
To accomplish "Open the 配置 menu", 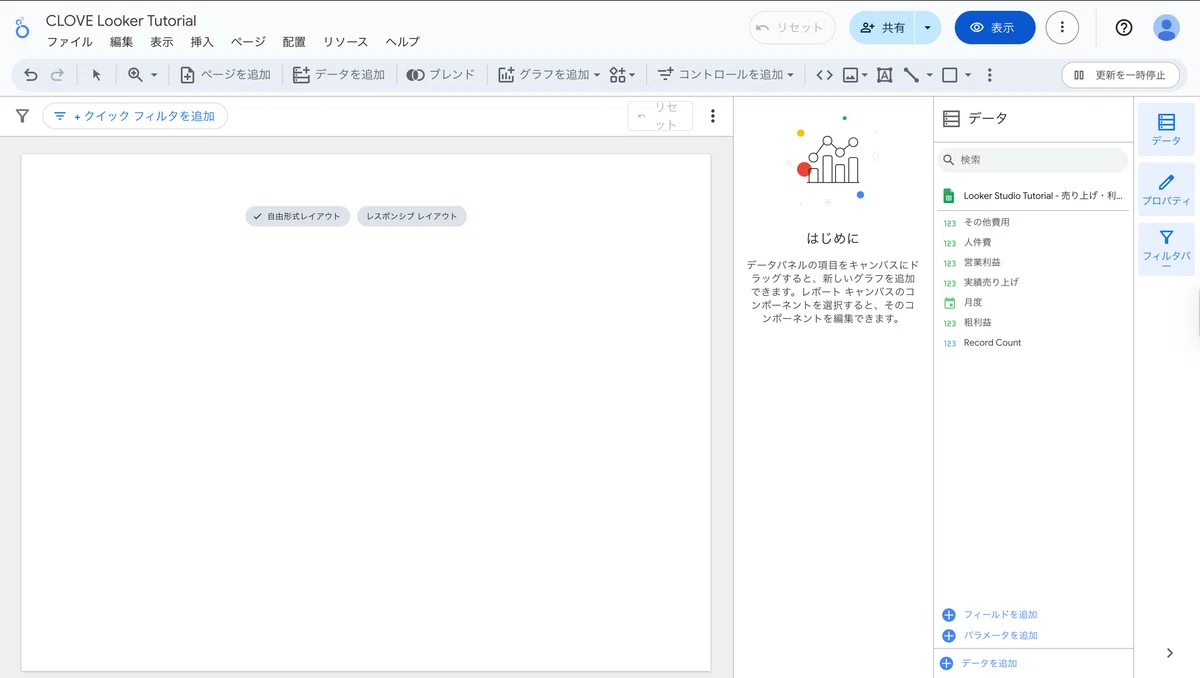I will pyautogui.click(x=294, y=42).
